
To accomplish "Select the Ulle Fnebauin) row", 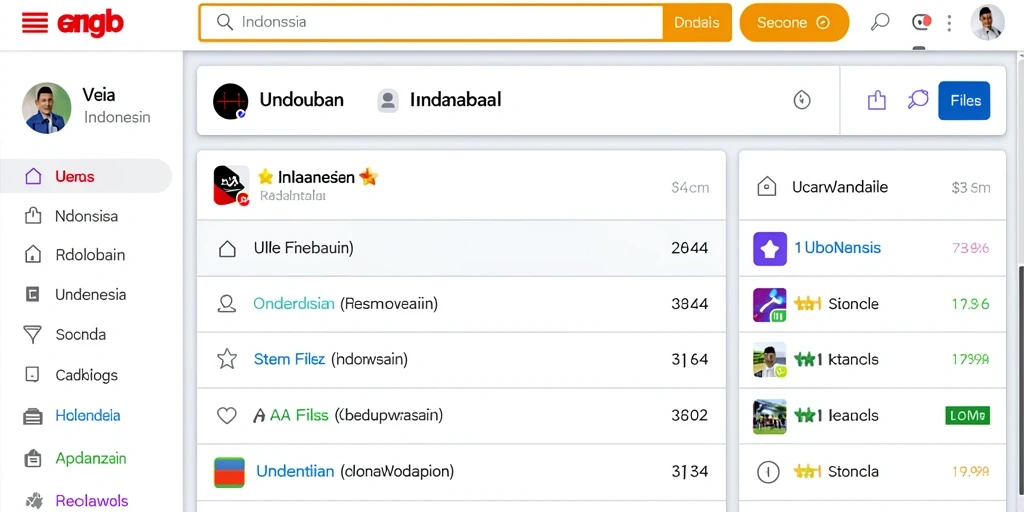I will coord(461,248).
